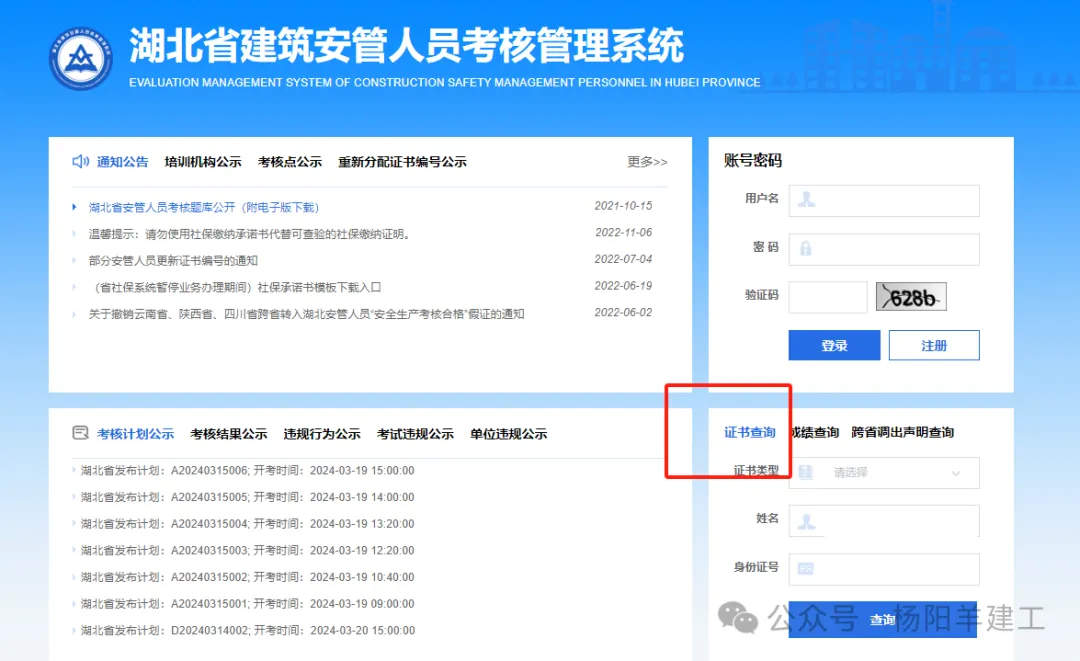
Task: Select 单位违规公示 tab
Action: pyautogui.click(x=508, y=434)
